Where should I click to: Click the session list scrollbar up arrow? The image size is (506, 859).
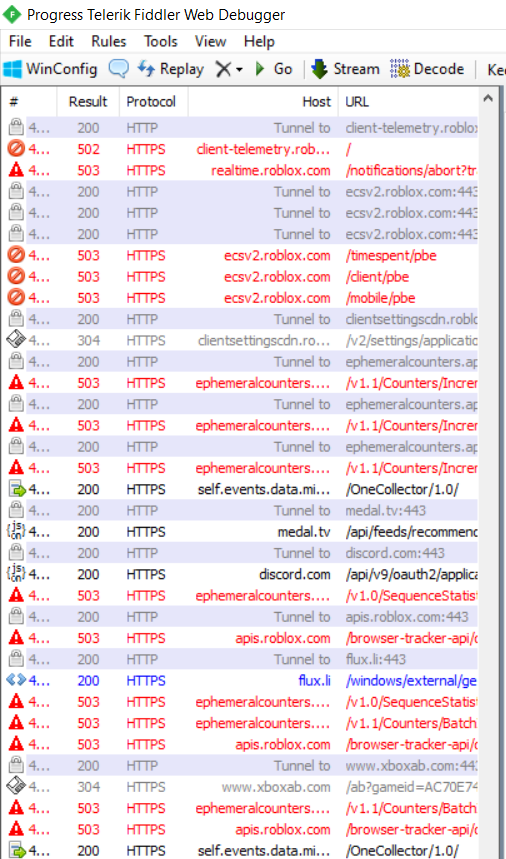coord(487,99)
